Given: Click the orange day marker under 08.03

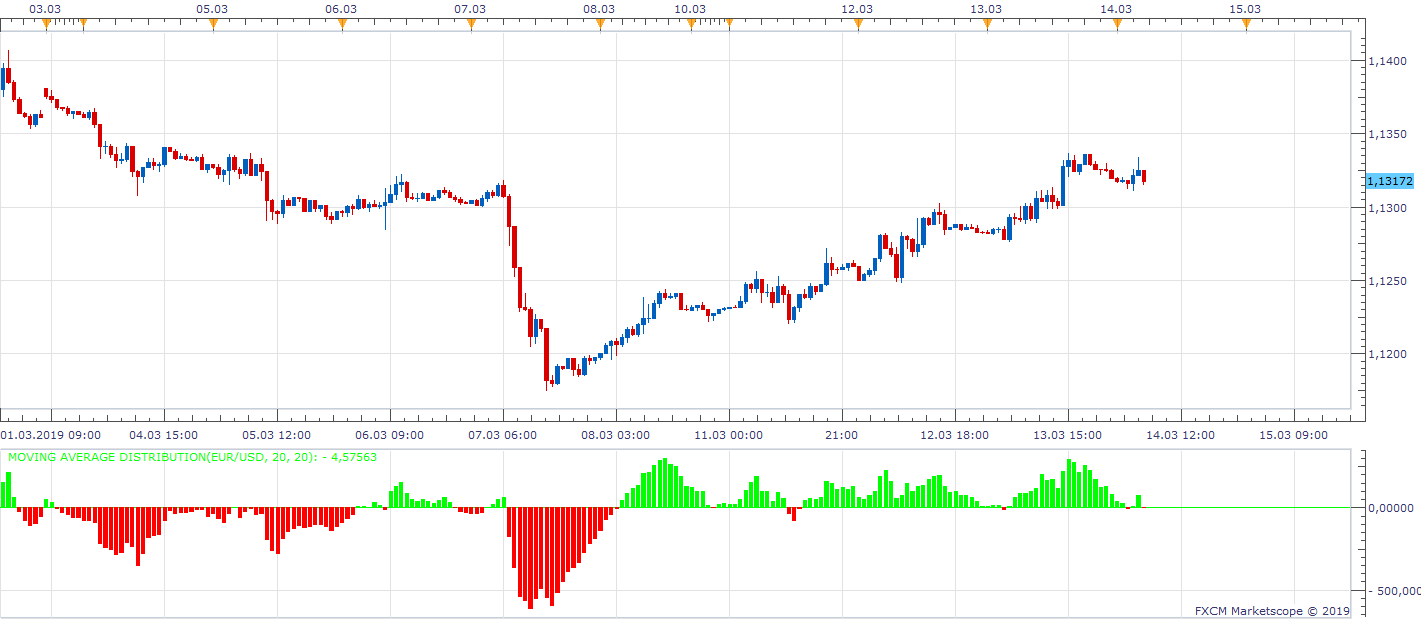Looking at the screenshot, I should [600, 24].
